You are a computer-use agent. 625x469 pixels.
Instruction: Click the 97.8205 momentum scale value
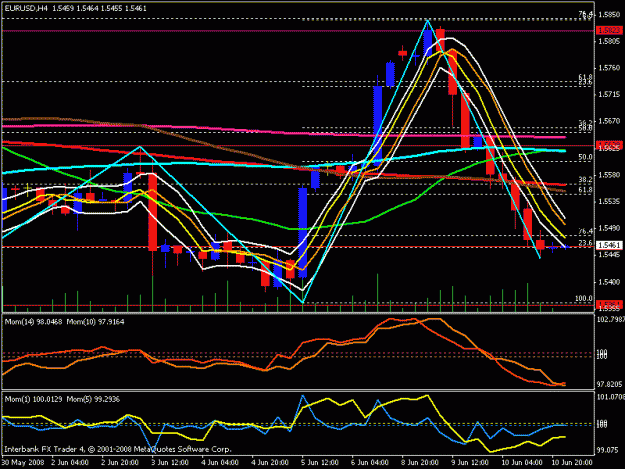tap(609, 384)
